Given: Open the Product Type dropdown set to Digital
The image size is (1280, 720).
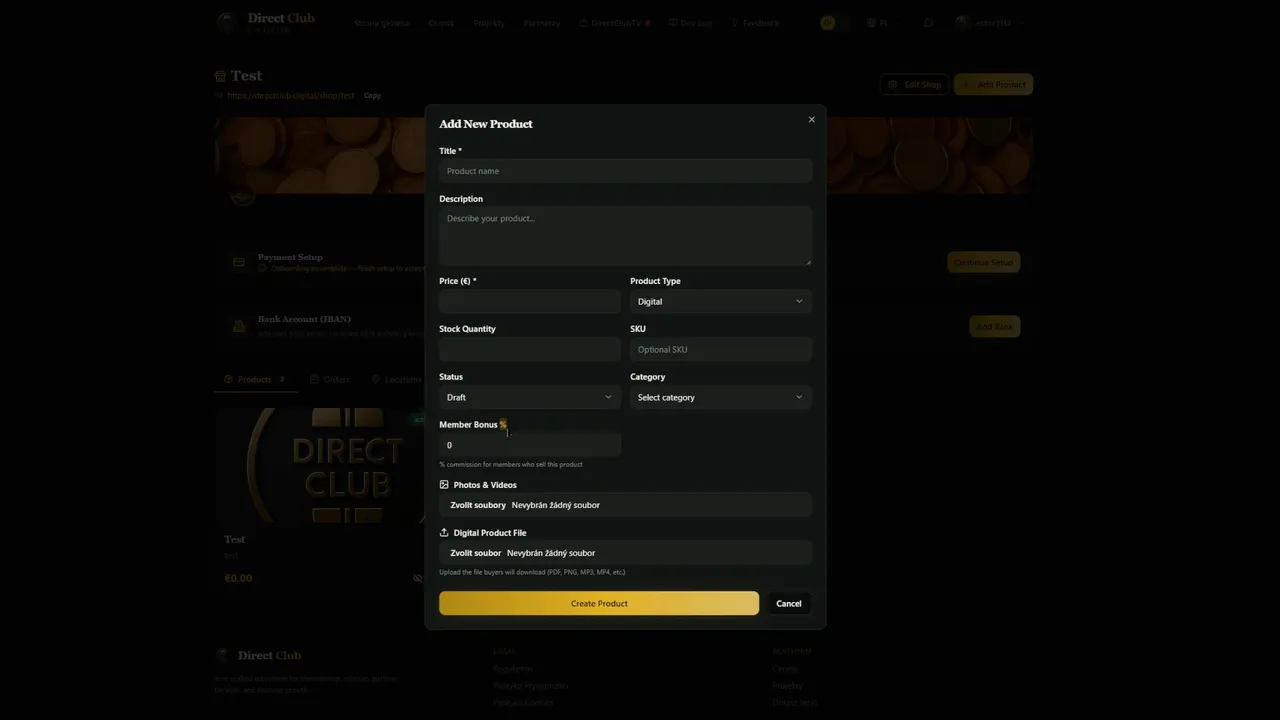Looking at the screenshot, I should point(721,302).
